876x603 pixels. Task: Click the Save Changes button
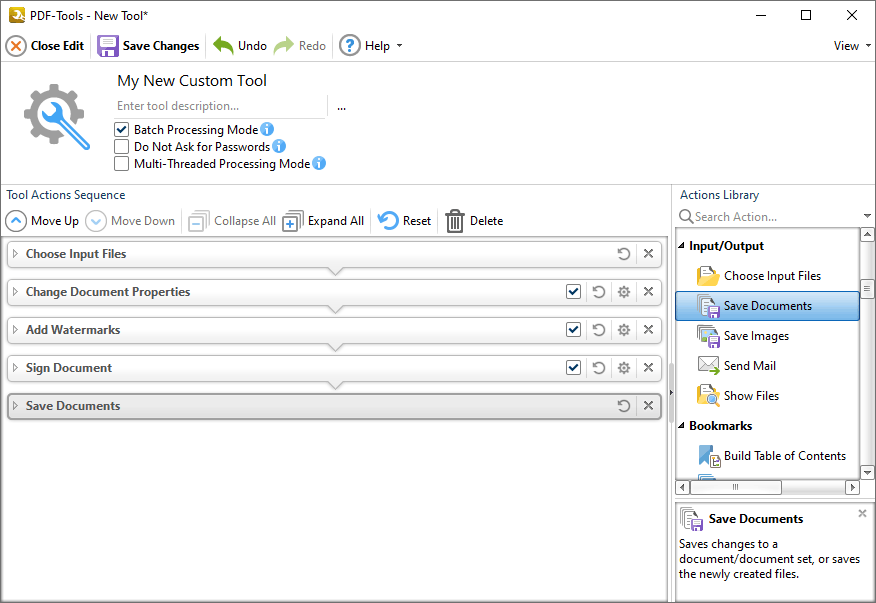click(148, 45)
